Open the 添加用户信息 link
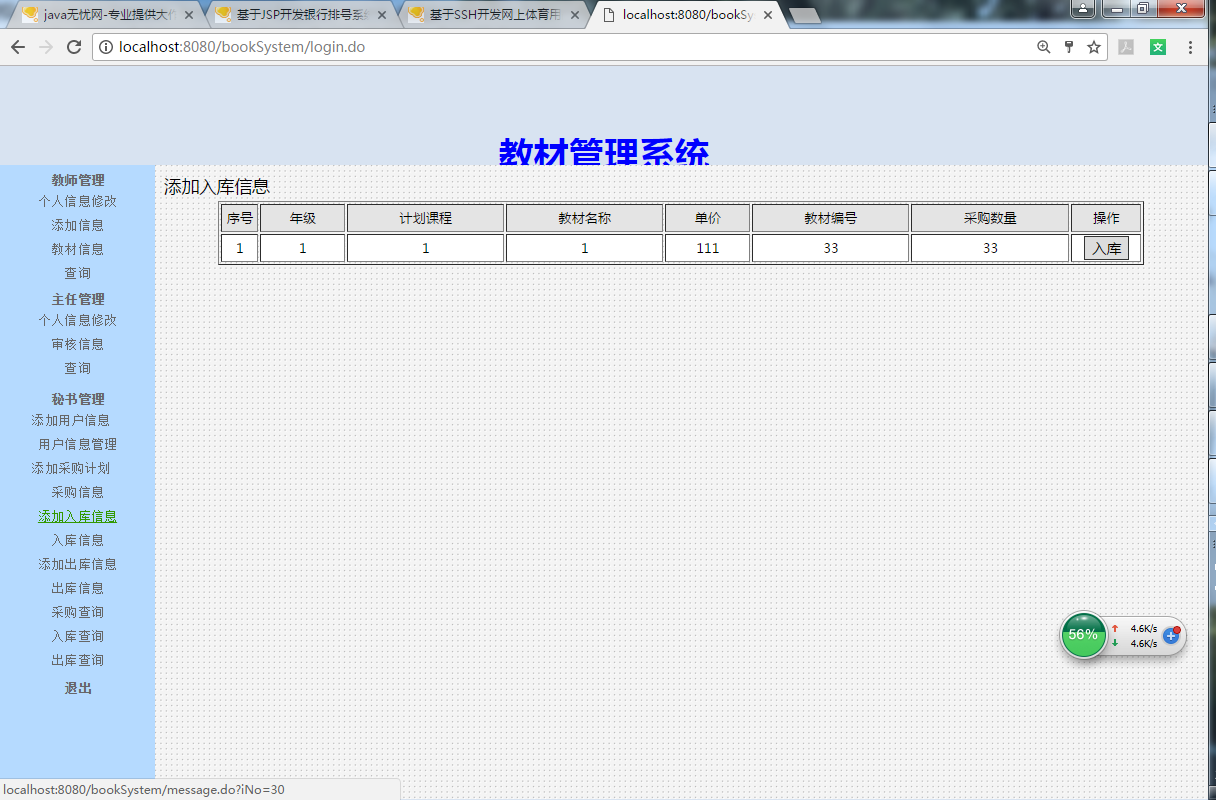Viewport: 1216px width, 800px height. click(x=71, y=420)
